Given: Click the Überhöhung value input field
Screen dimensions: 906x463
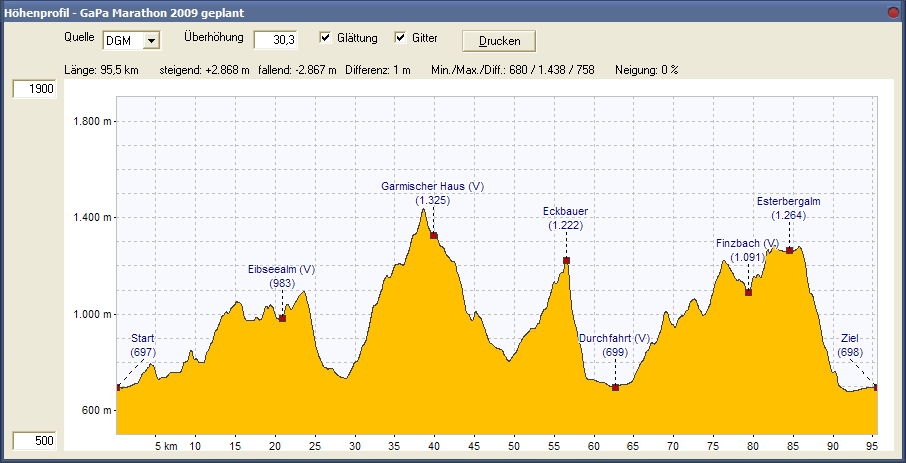Looking at the screenshot, I should click(276, 40).
